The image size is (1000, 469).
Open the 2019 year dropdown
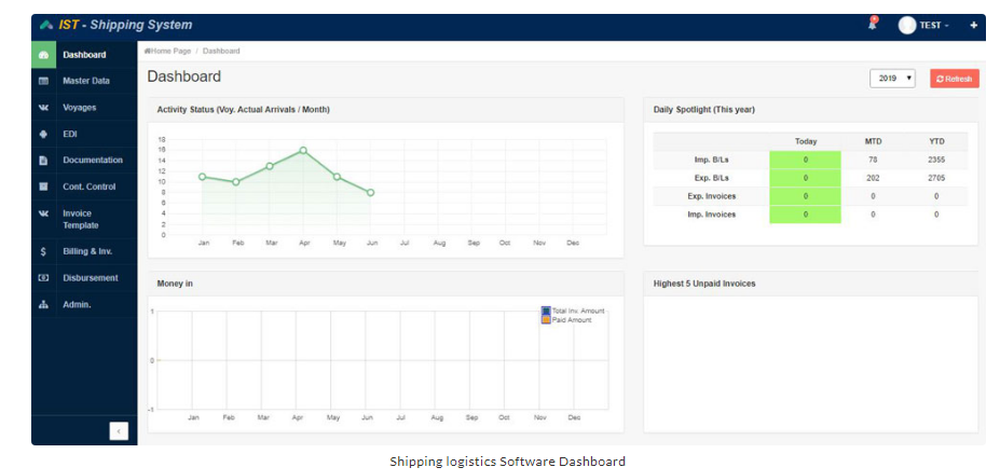coord(892,78)
